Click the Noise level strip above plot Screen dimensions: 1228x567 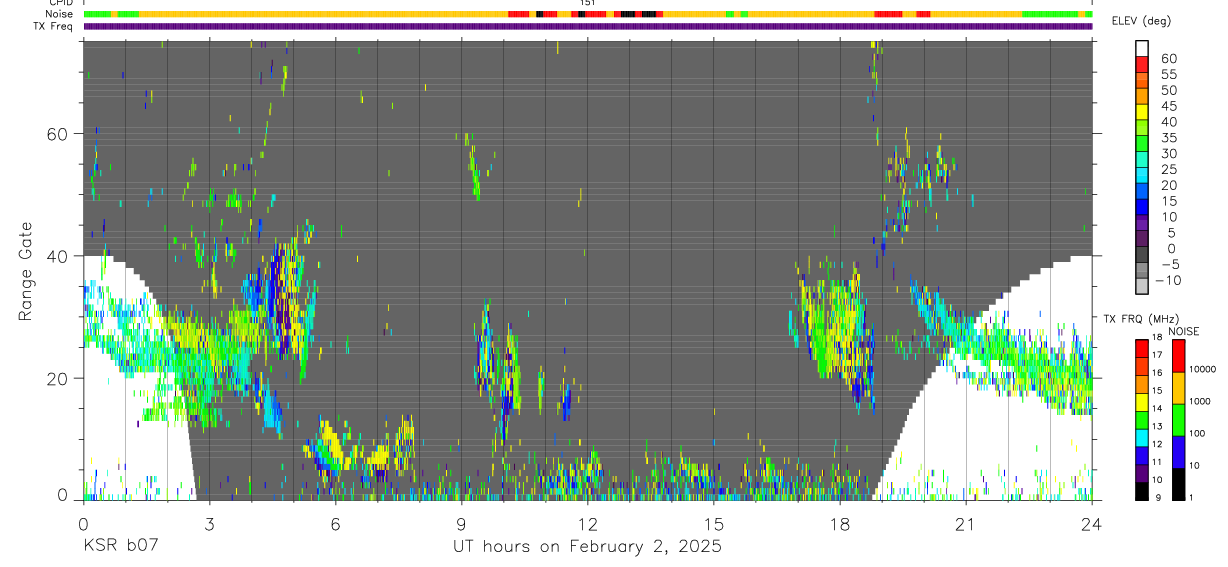(x=588, y=14)
